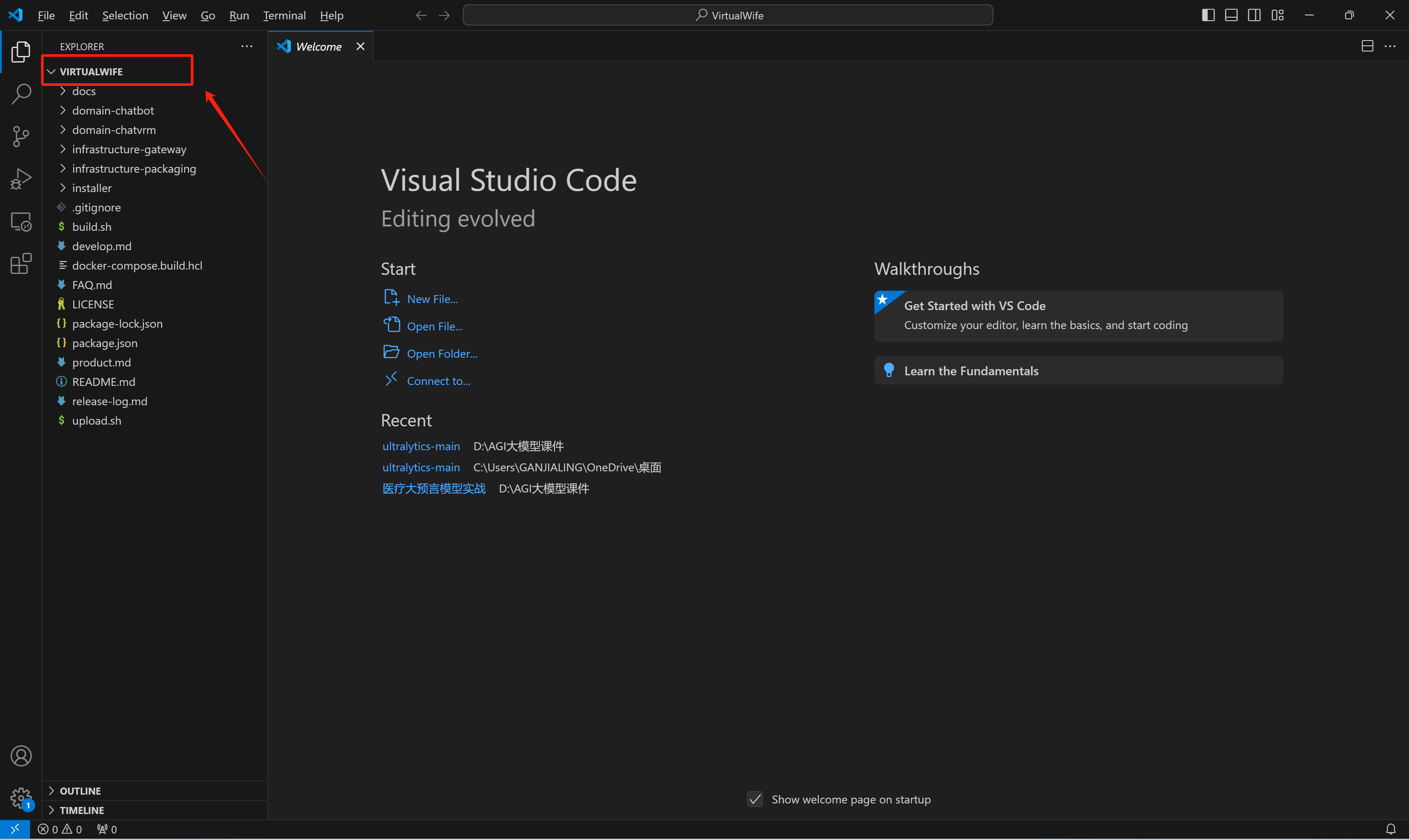Expand the OUTLINE section

coord(154,791)
